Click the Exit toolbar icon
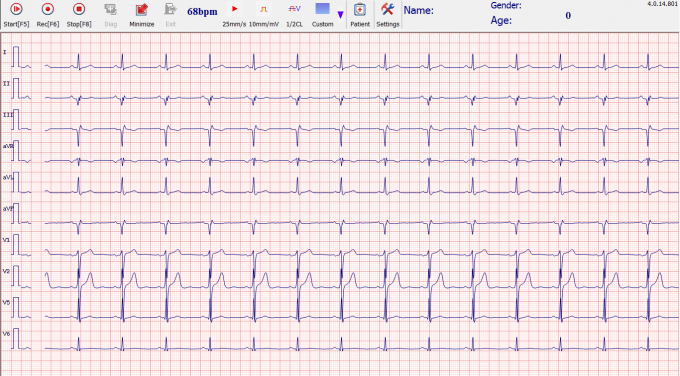This screenshot has width=680, height=376. coord(170,15)
